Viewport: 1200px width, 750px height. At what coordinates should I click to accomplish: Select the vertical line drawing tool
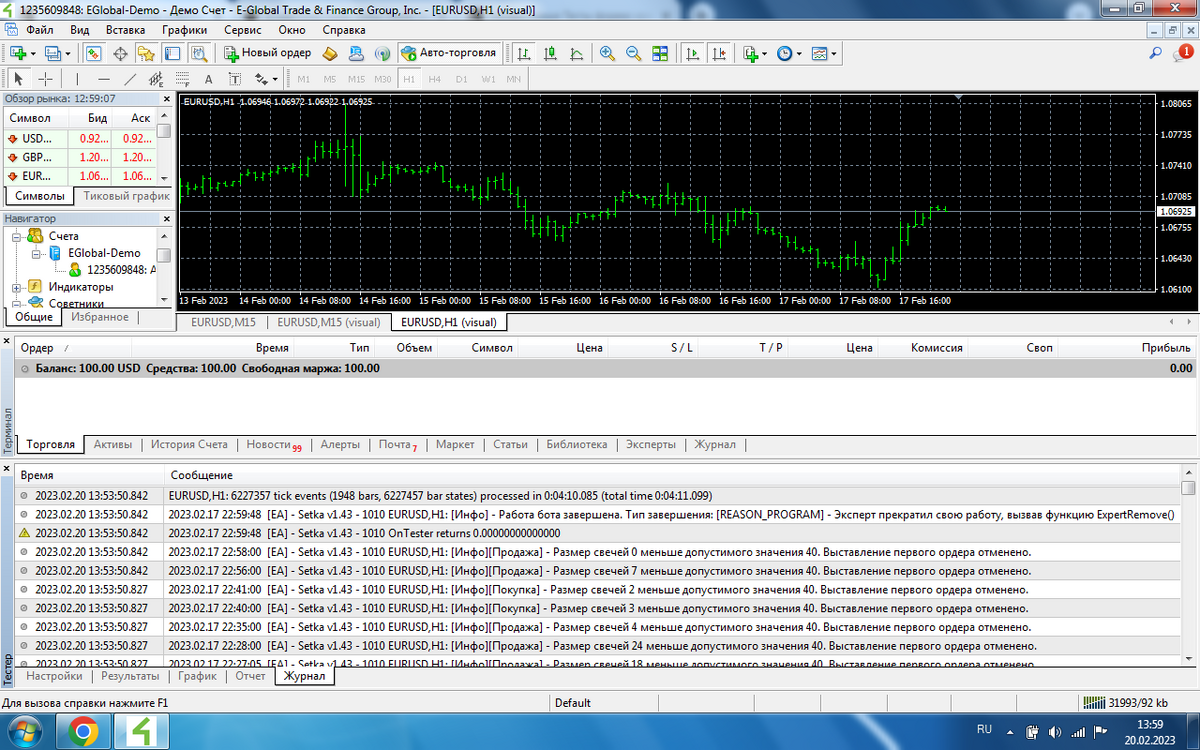77,79
